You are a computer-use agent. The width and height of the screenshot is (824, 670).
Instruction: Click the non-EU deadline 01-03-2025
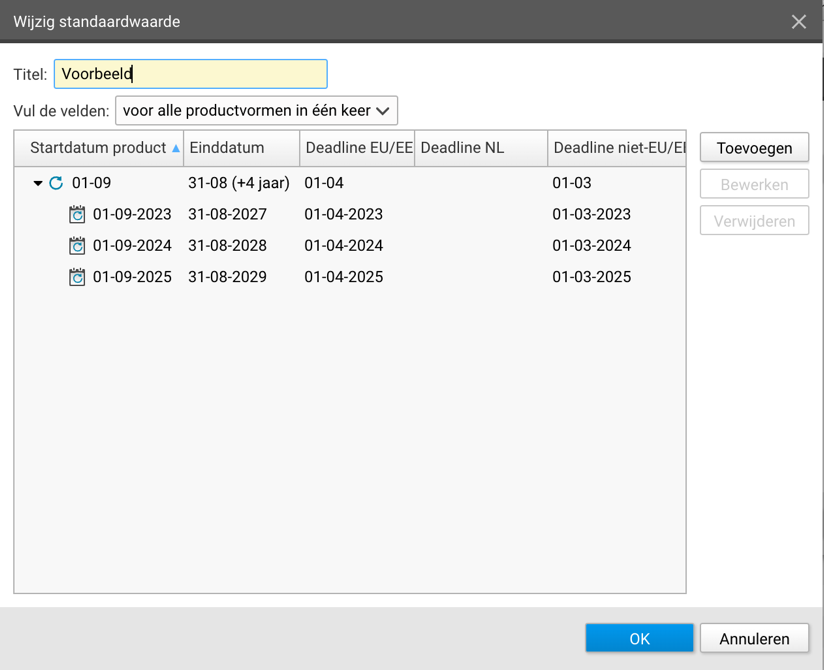[x=592, y=277]
